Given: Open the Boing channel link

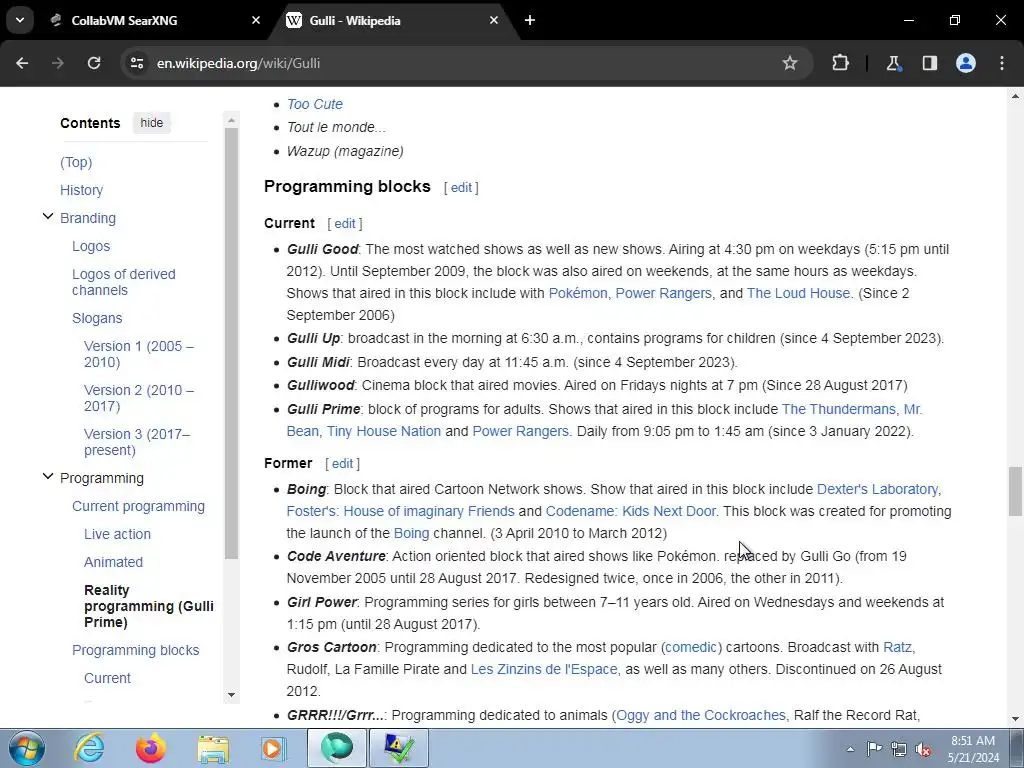Looking at the screenshot, I should click(411, 534).
